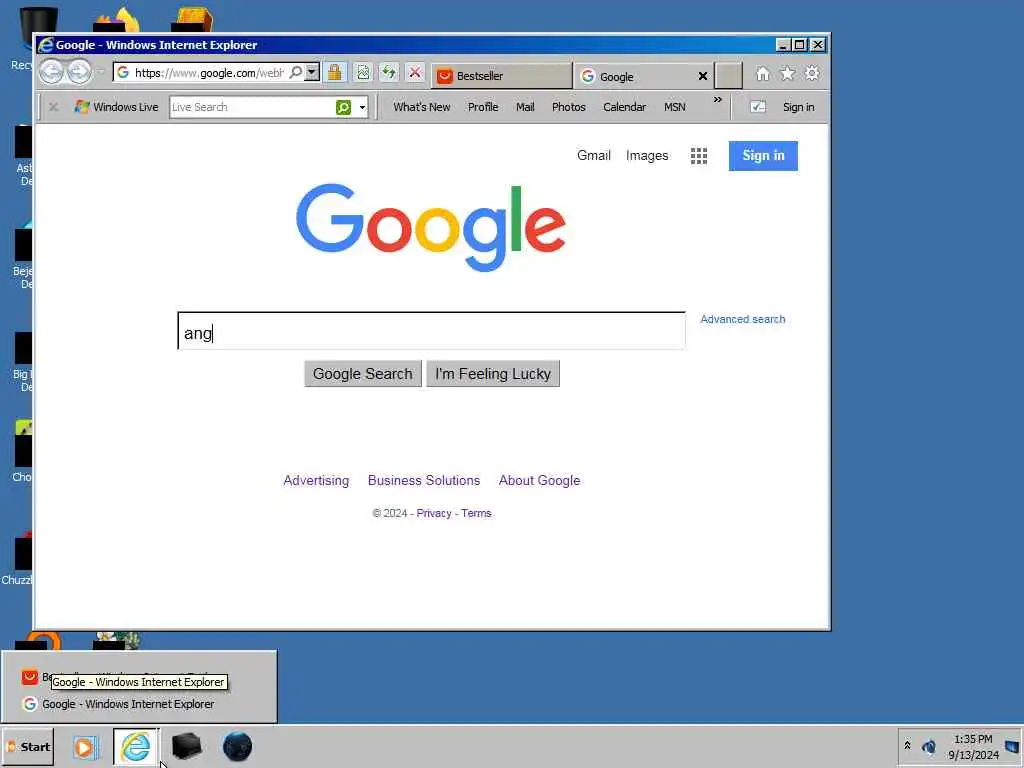Close the Windows Live toolbar

click(x=54, y=107)
